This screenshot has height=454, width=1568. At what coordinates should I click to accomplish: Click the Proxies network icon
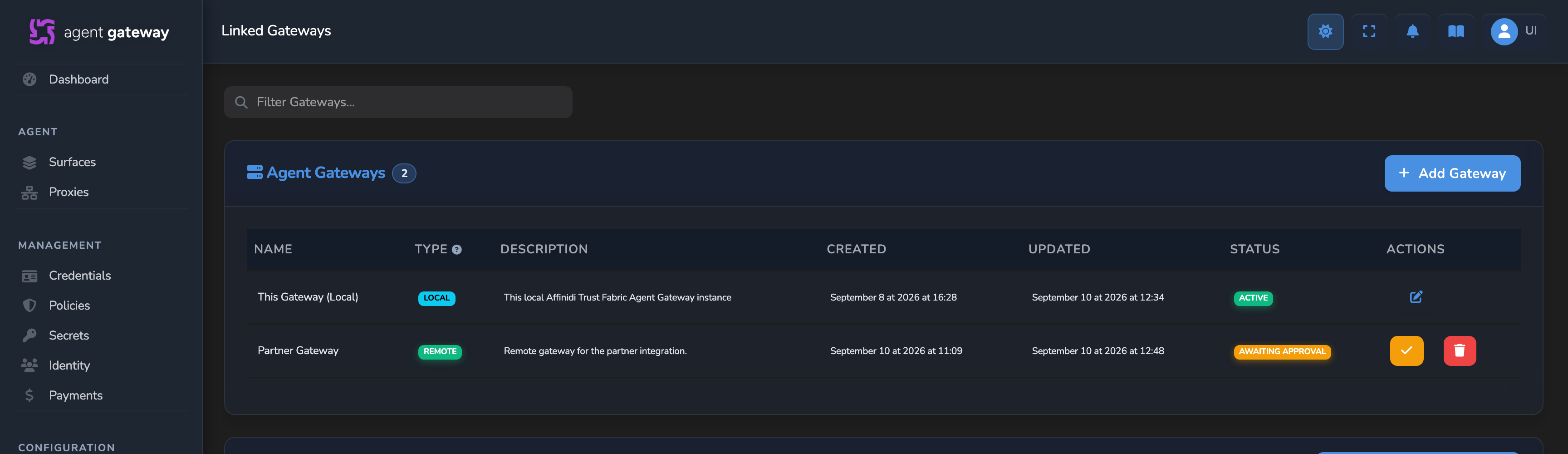29,192
